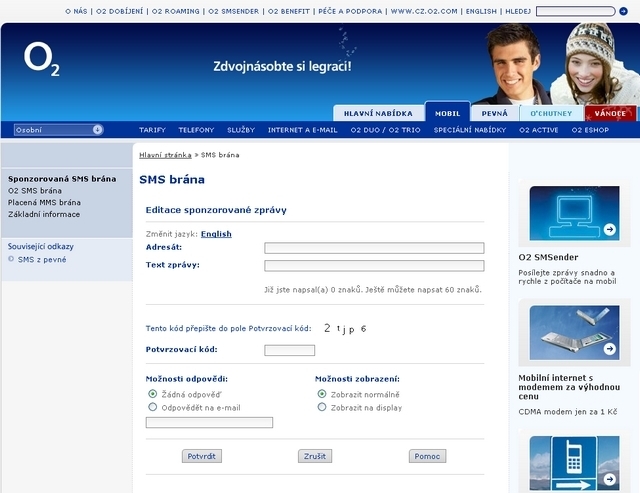The height and width of the screenshot is (493, 640).
Task: Click the Pomoc button
Action: (x=427, y=456)
